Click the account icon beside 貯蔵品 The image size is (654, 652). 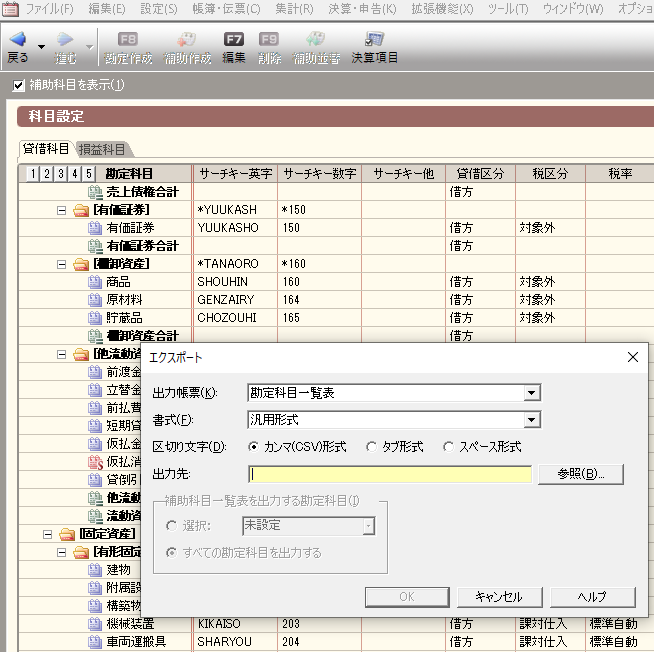click(95, 318)
